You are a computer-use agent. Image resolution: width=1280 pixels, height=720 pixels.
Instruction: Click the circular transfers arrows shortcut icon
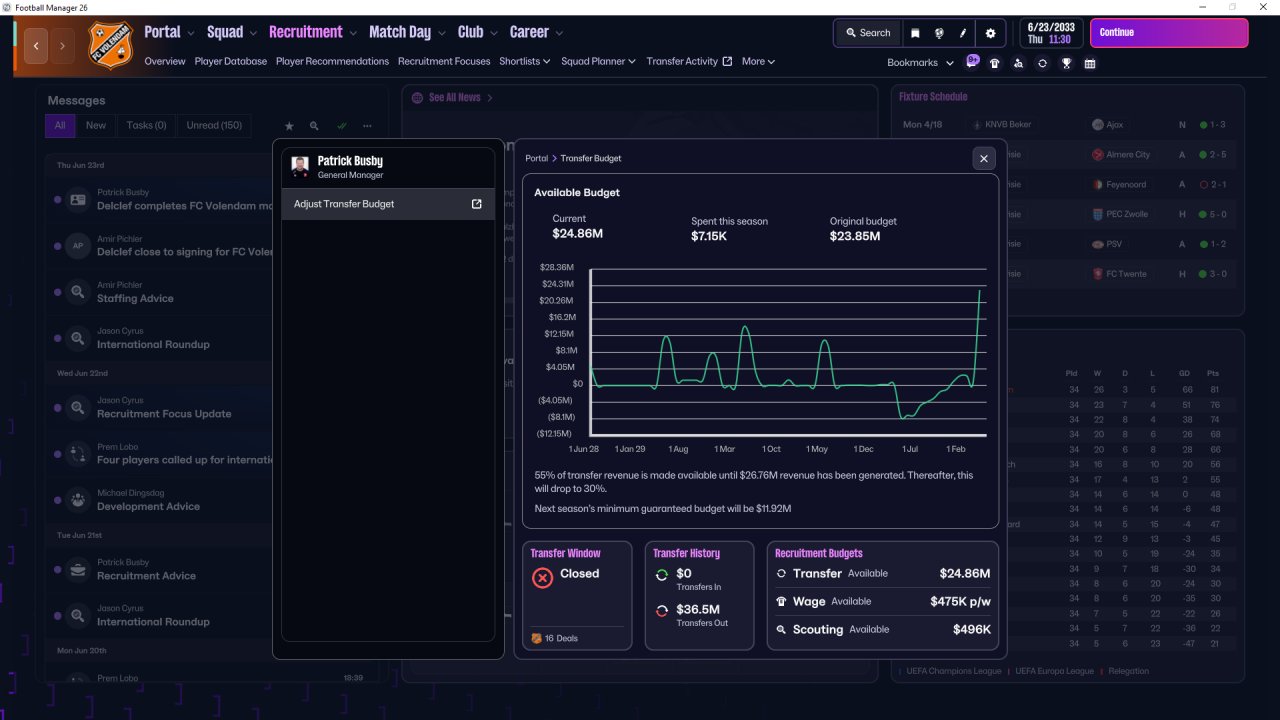(x=1042, y=63)
